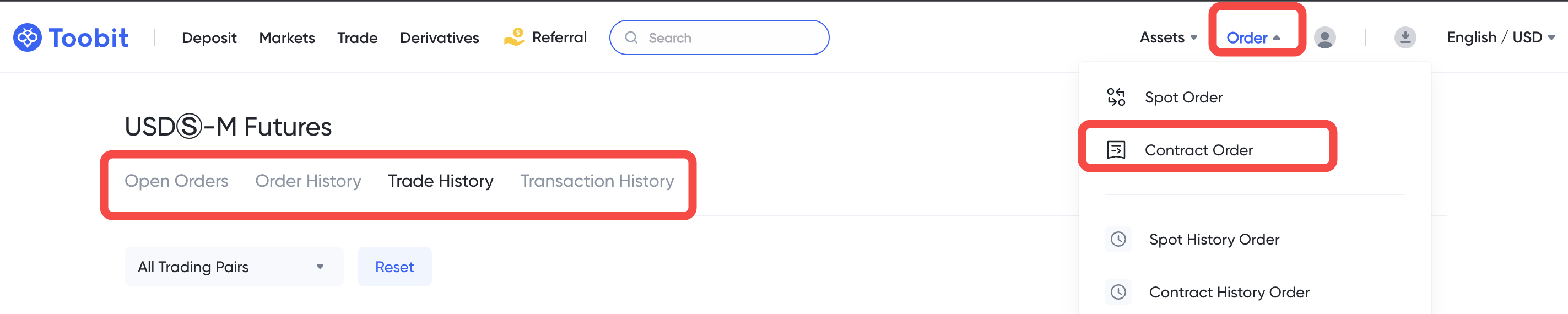Open the Deposit page link

[209, 37]
